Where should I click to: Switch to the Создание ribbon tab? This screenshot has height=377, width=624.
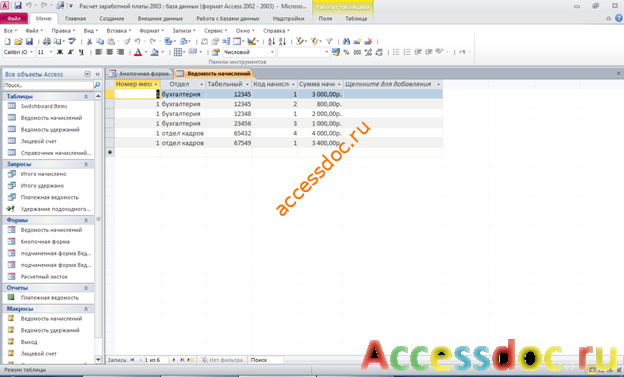tap(112, 18)
